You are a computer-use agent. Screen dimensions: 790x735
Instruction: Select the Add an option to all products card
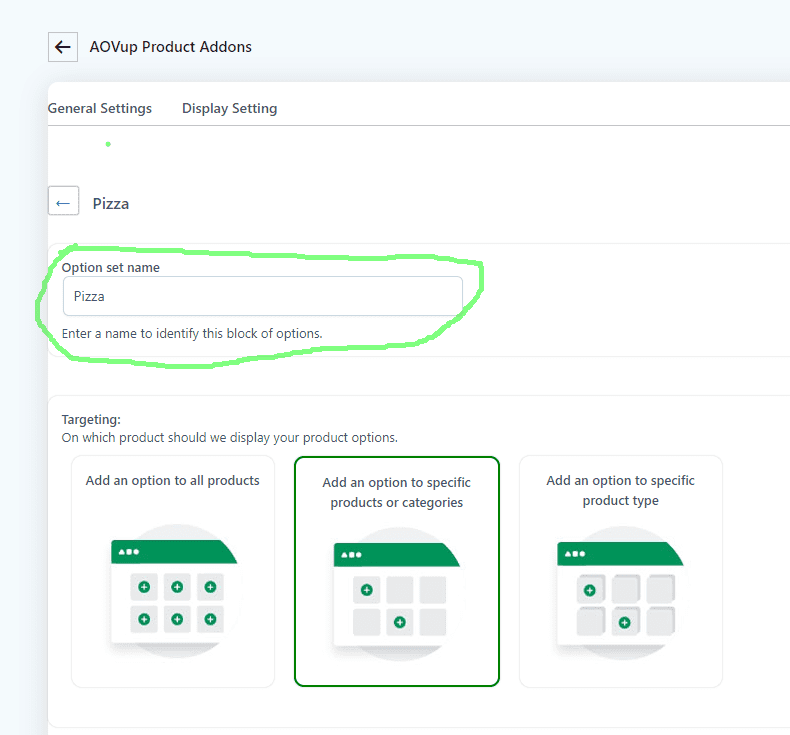tap(173, 571)
